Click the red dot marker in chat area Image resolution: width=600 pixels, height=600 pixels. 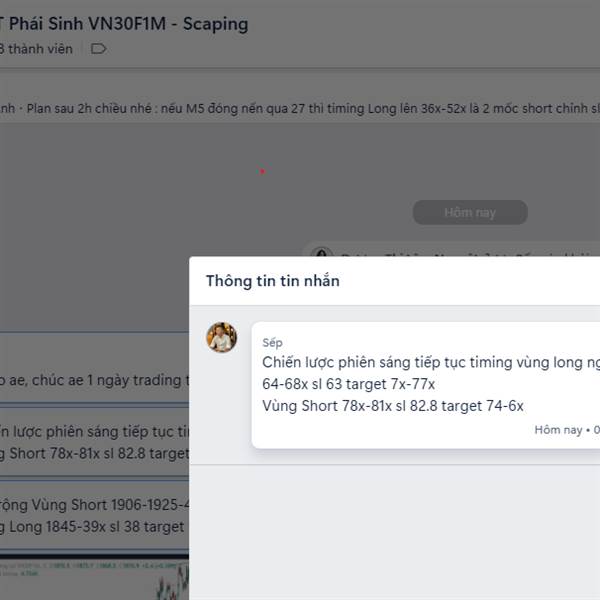262,171
